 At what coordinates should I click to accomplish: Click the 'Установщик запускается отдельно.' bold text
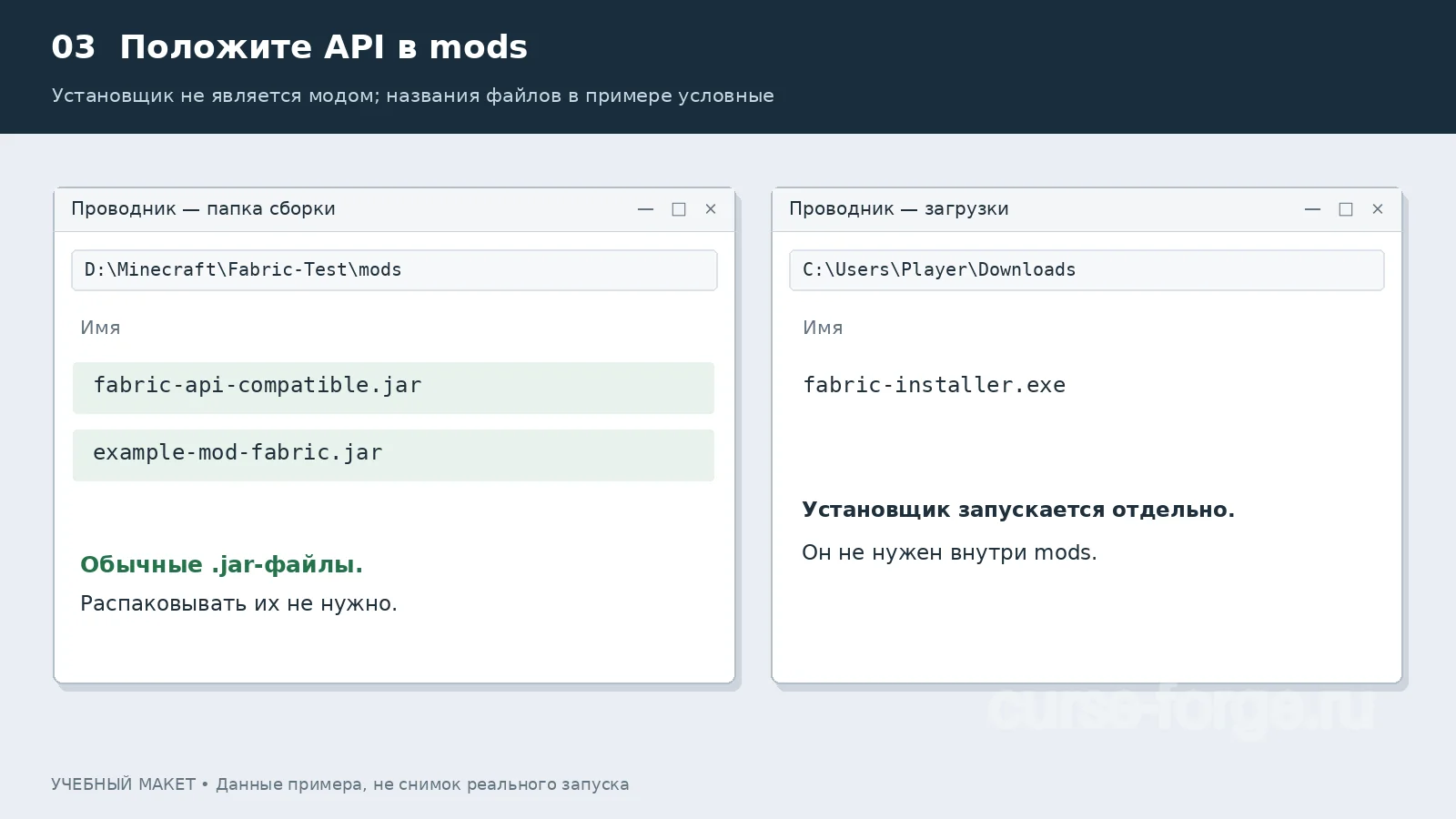[x=1018, y=510]
